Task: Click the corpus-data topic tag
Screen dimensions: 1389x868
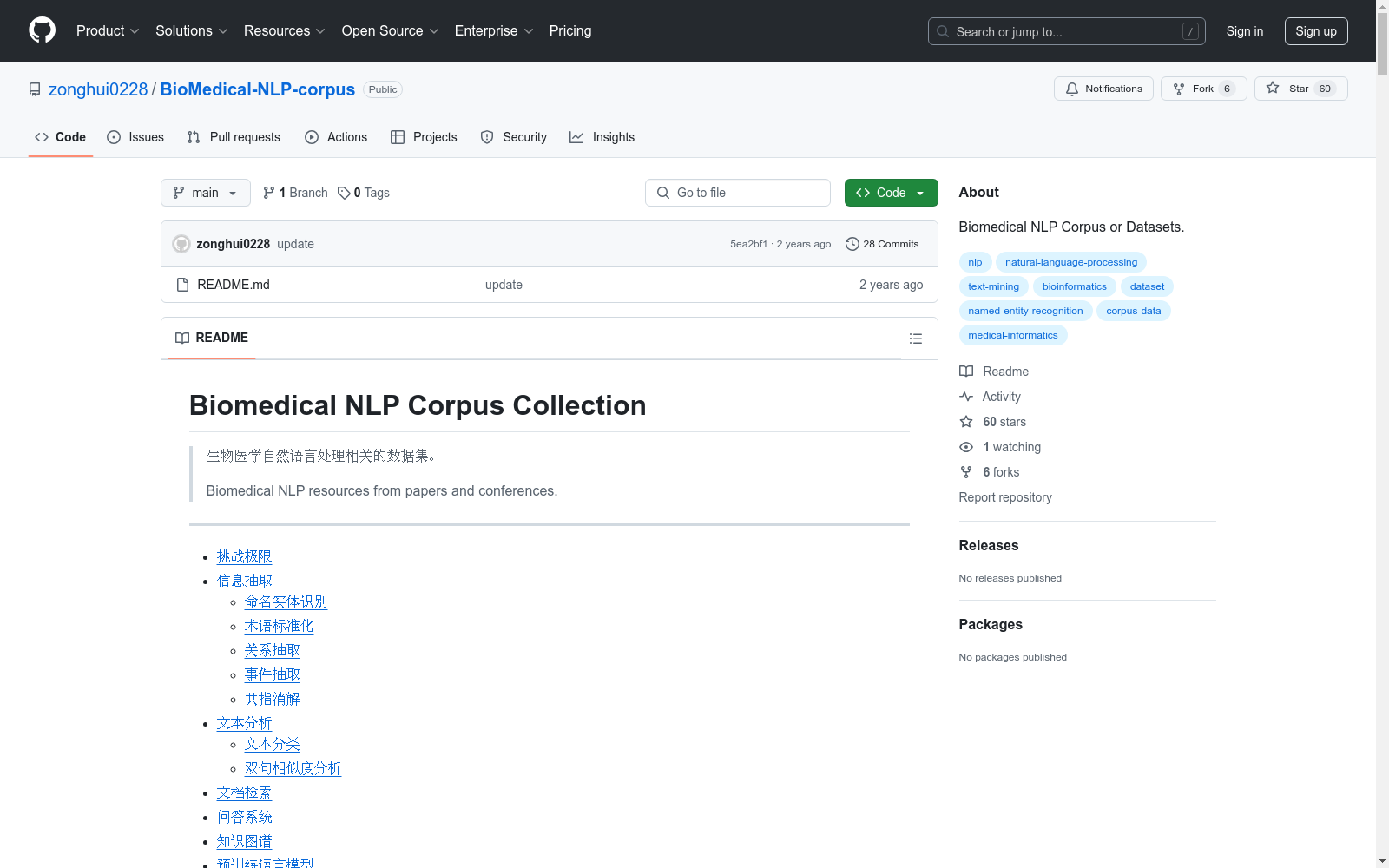Action: point(1133,311)
